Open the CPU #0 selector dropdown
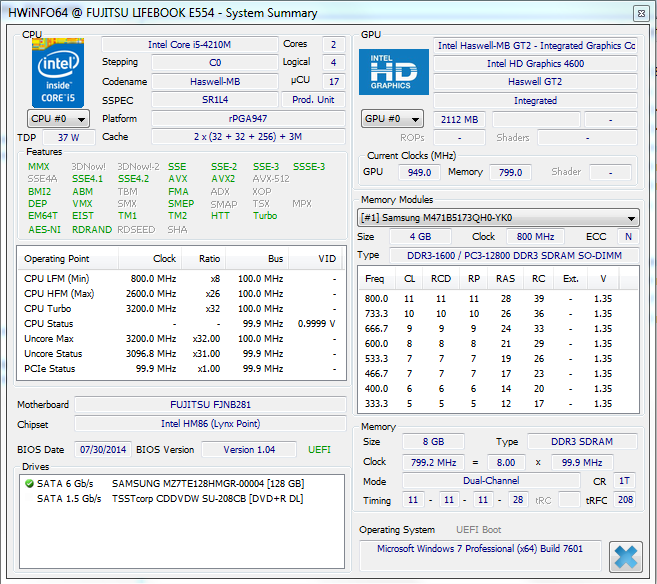 click(x=58, y=119)
